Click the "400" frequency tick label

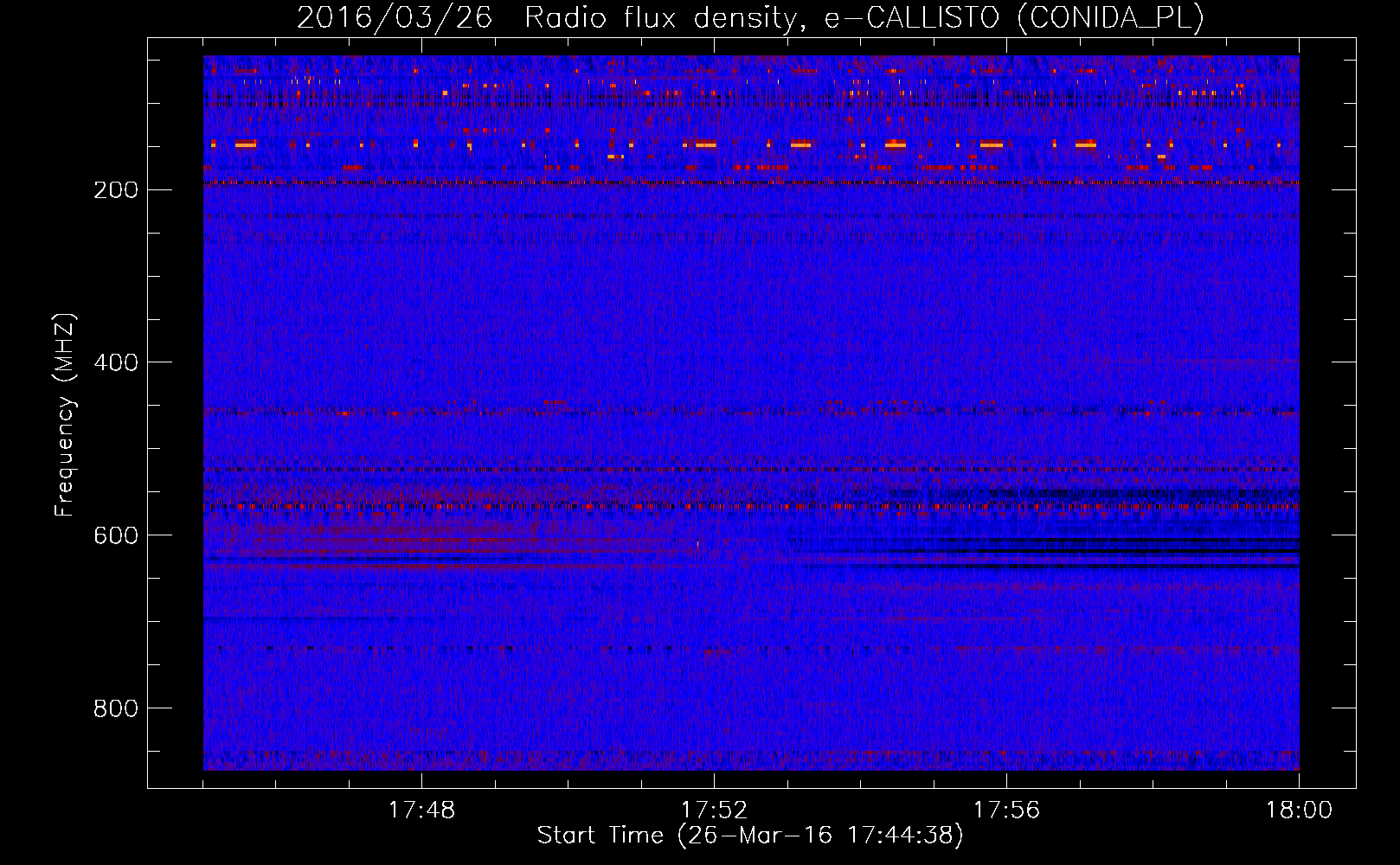coord(116,362)
